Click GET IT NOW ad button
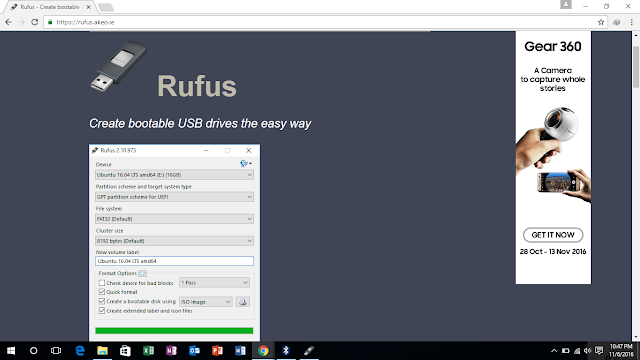Image resolution: width=640 pixels, height=360 pixels. click(x=553, y=235)
